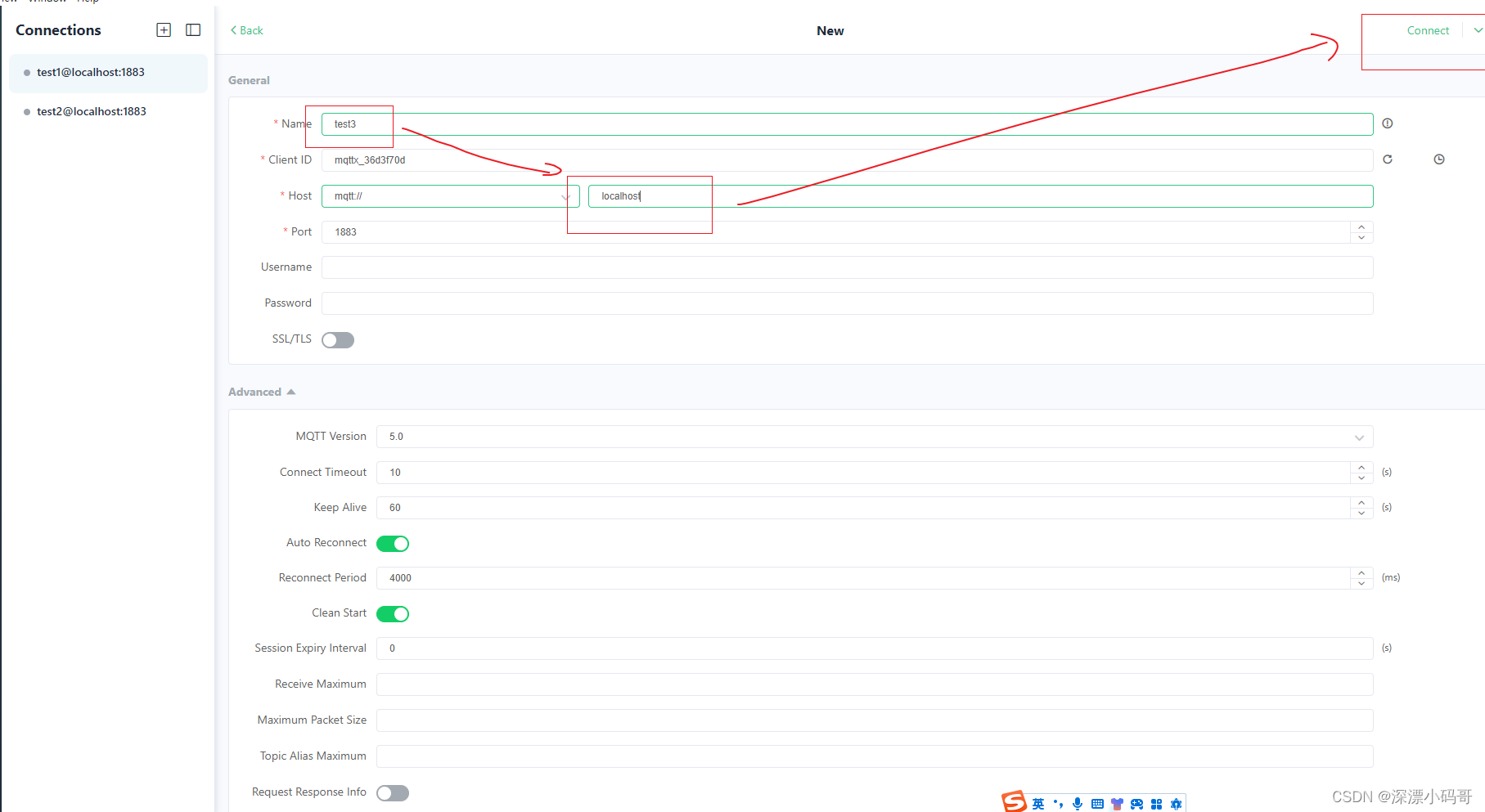Image resolution: width=1485 pixels, height=812 pixels.
Task: Enable the SSL/TLS toggle
Action: point(337,339)
